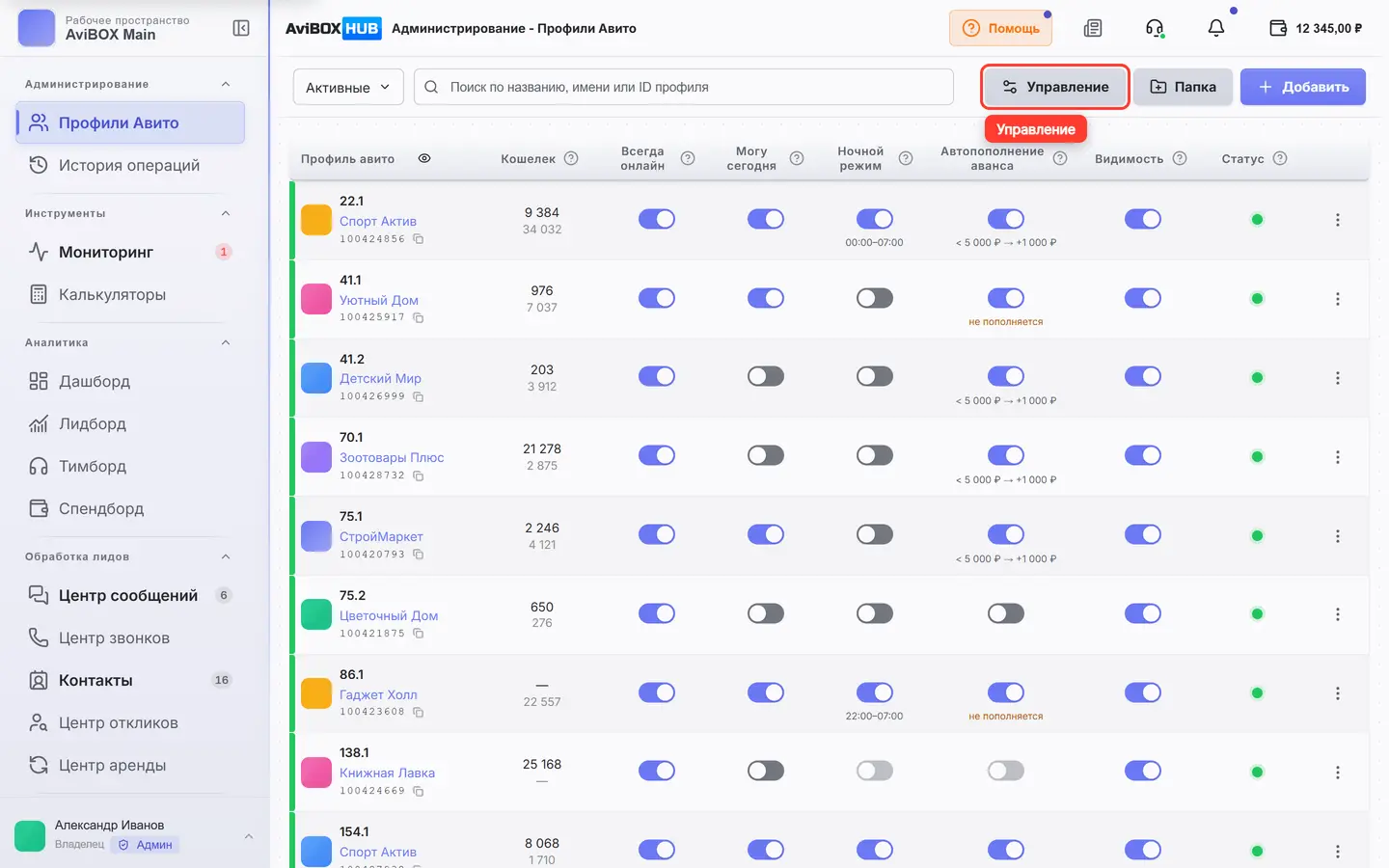1389x868 pixels.
Task: Disable Ночной режим for Гаджет Холл
Action: tap(875, 692)
